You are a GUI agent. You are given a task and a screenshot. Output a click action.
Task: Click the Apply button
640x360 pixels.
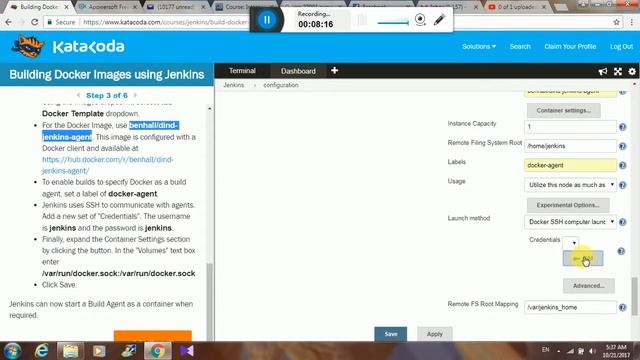pos(434,334)
